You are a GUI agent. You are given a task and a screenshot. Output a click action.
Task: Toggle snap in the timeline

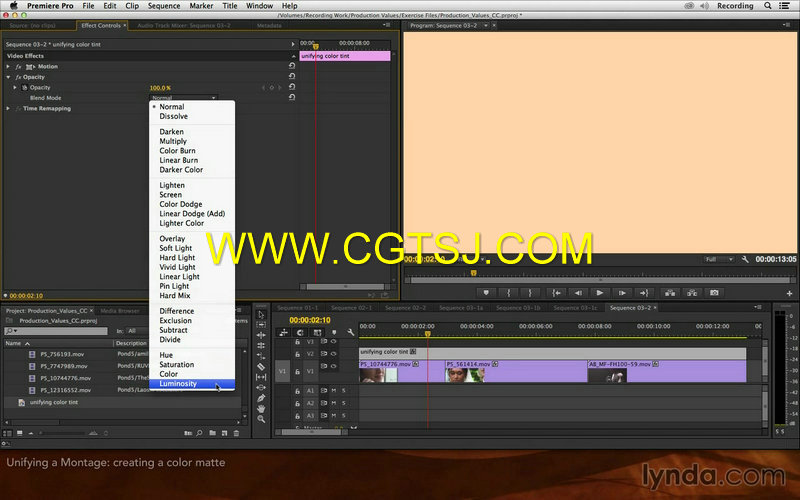coord(301,332)
